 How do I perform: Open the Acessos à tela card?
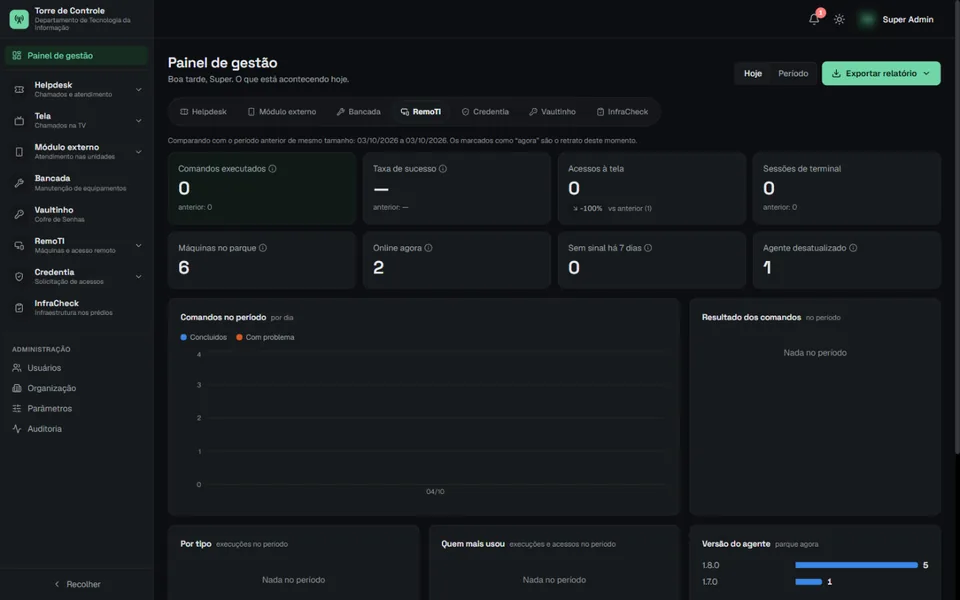coord(651,188)
